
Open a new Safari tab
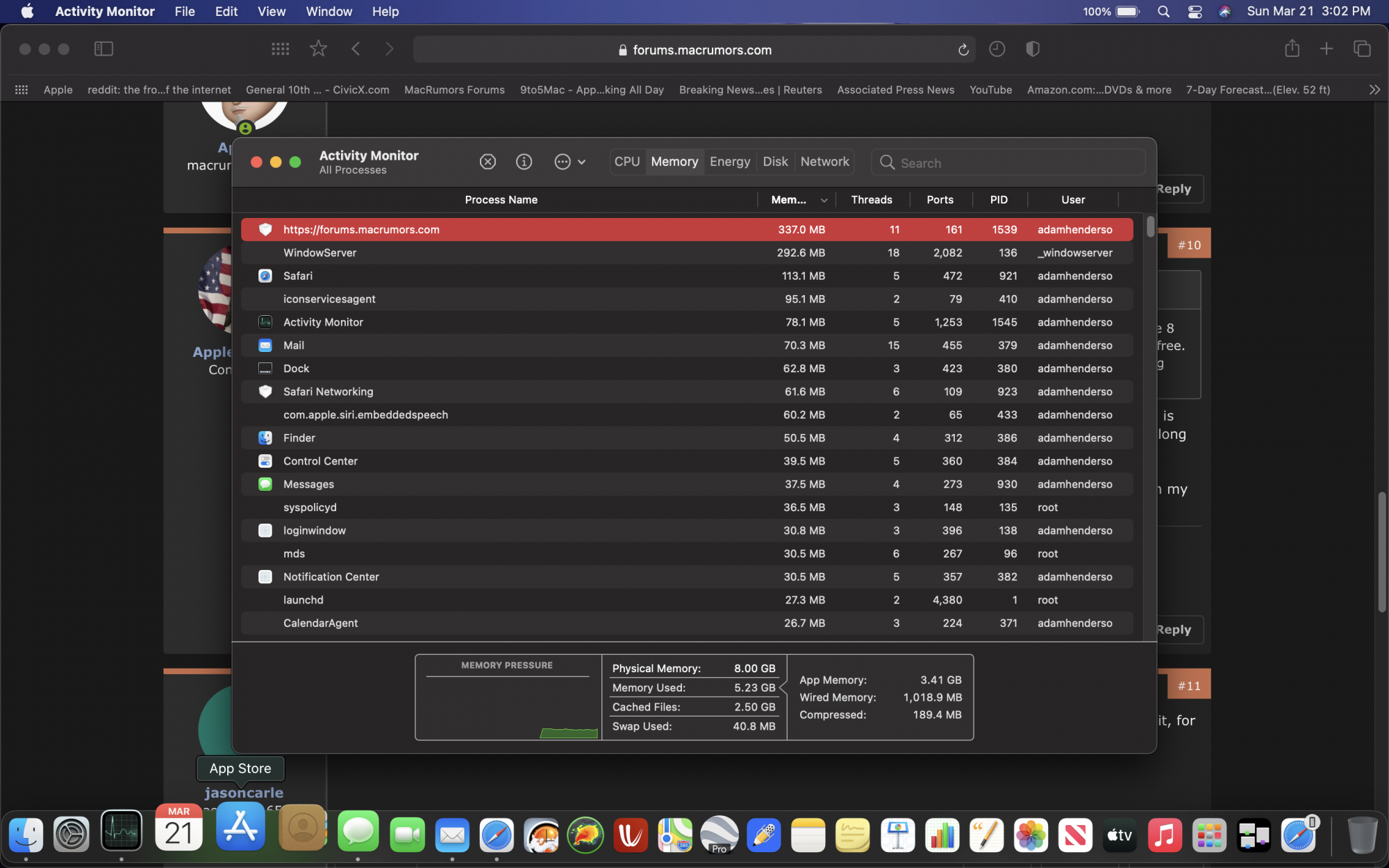pos(1326,49)
